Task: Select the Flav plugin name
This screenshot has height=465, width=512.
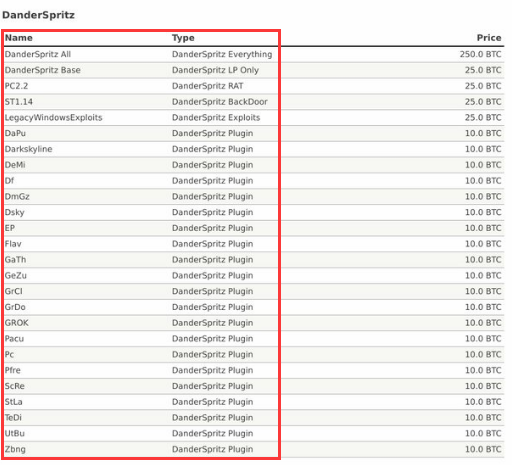Action: pyautogui.click(x=13, y=244)
